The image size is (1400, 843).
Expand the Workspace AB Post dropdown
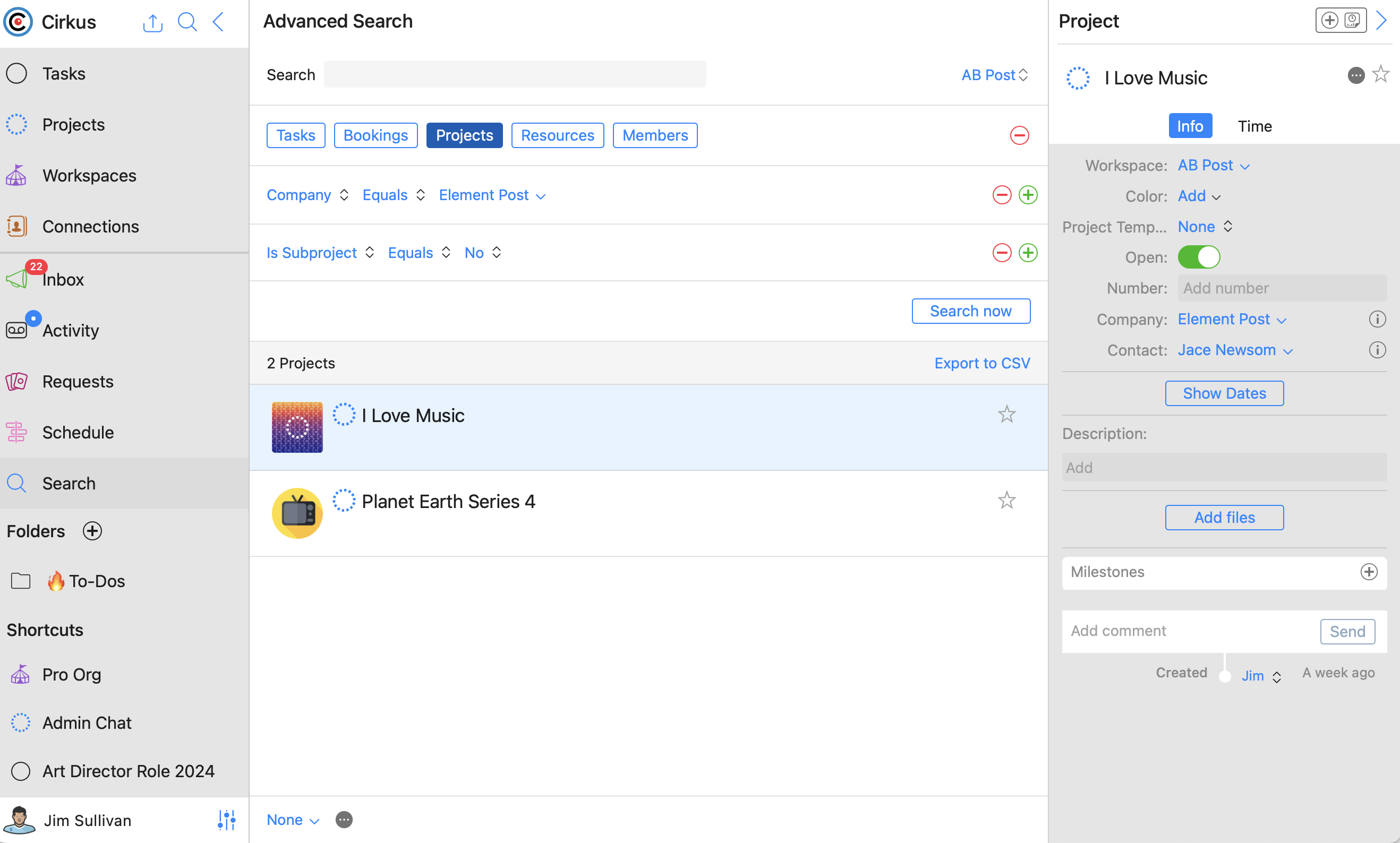pyautogui.click(x=1213, y=165)
